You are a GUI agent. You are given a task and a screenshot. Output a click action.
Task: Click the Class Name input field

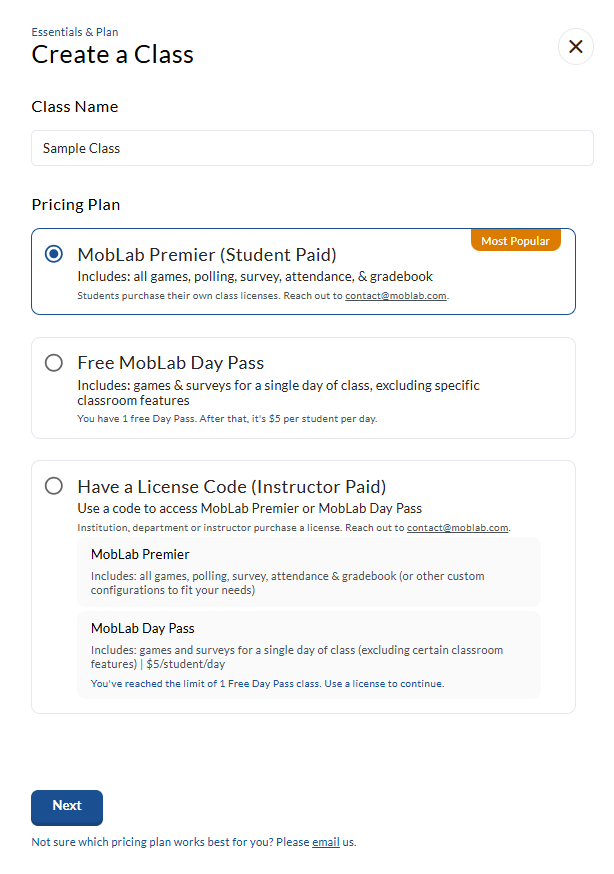pos(312,148)
